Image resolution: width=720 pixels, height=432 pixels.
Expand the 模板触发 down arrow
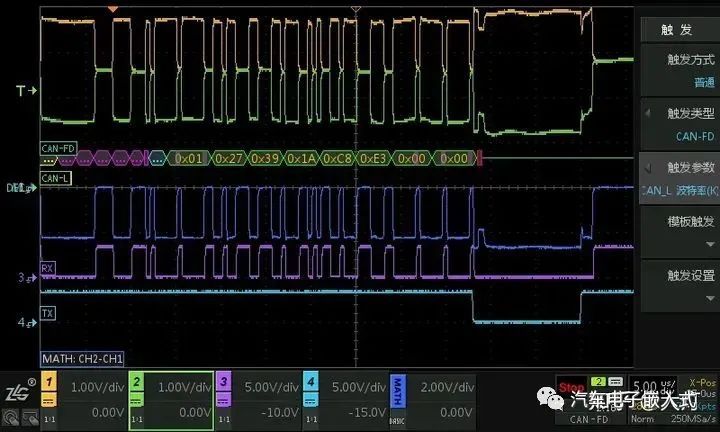click(710, 244)
